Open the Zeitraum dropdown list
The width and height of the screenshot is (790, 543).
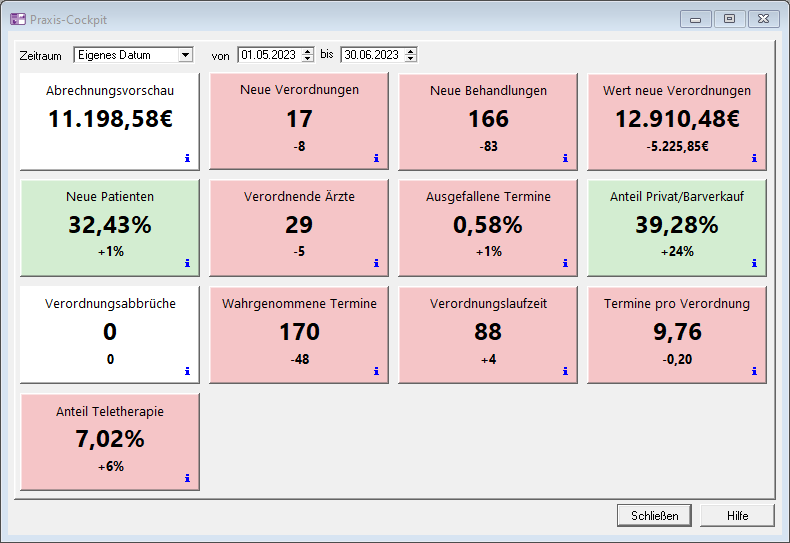point(185,55)
